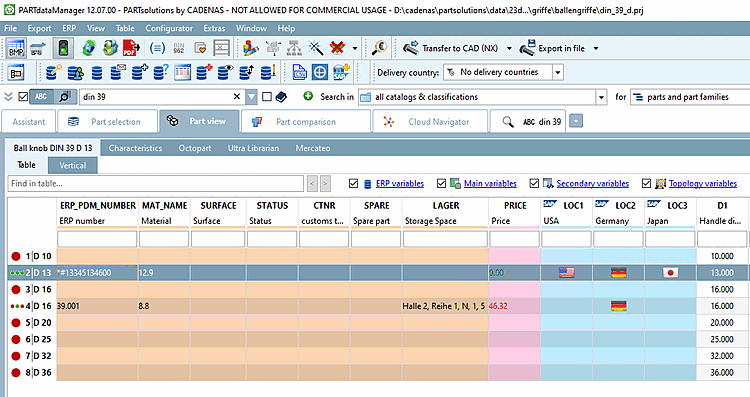Click the green plus icon beside Search in
This screenshot has height=397, width=750.
(308, 96)
